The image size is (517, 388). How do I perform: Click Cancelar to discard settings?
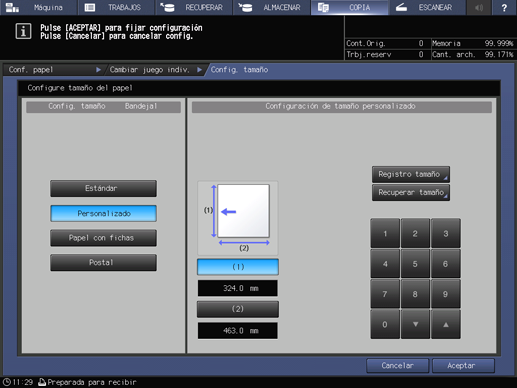[x=397, y=366]
